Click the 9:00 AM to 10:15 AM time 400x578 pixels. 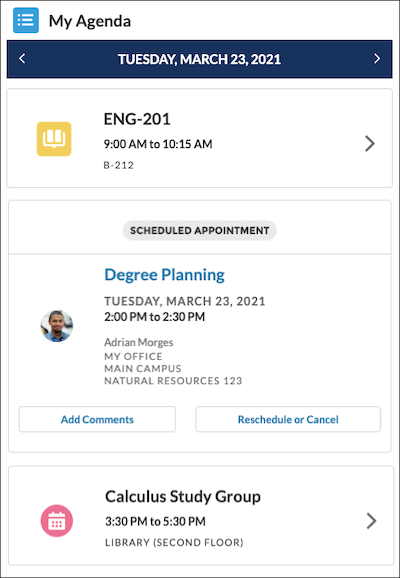click(158, 144)
